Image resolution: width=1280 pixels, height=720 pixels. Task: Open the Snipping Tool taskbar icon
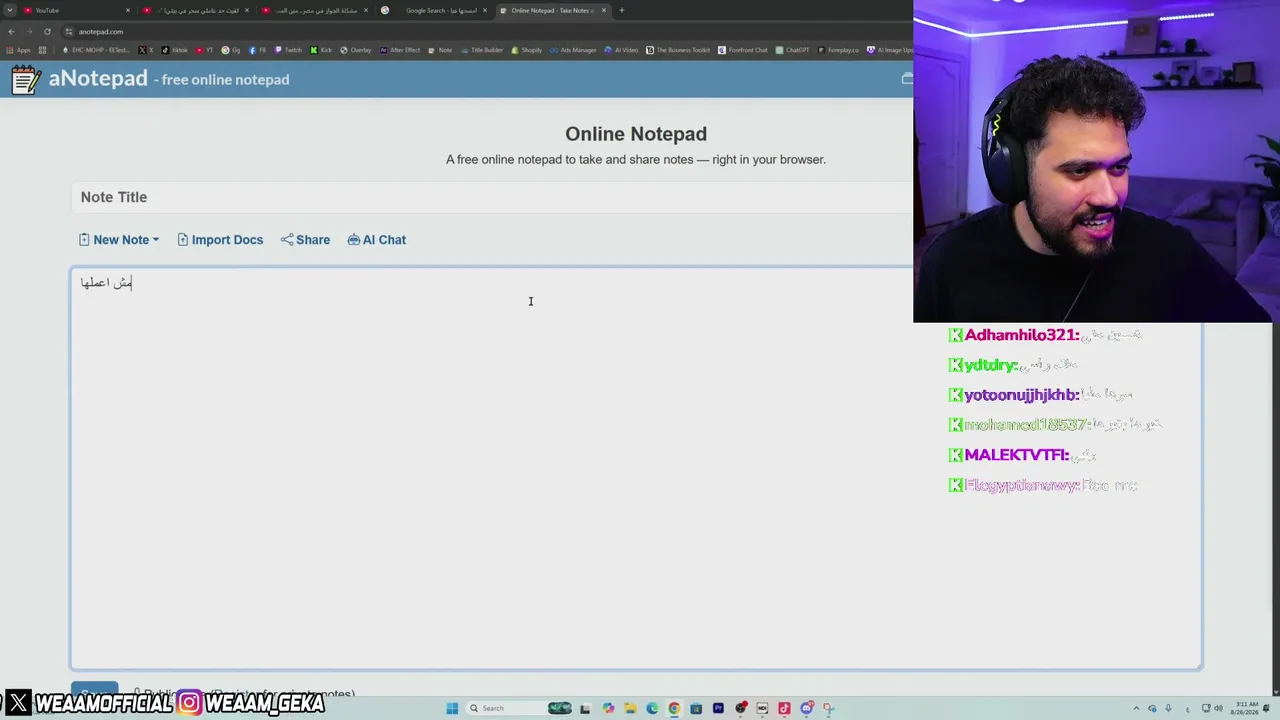828,708
